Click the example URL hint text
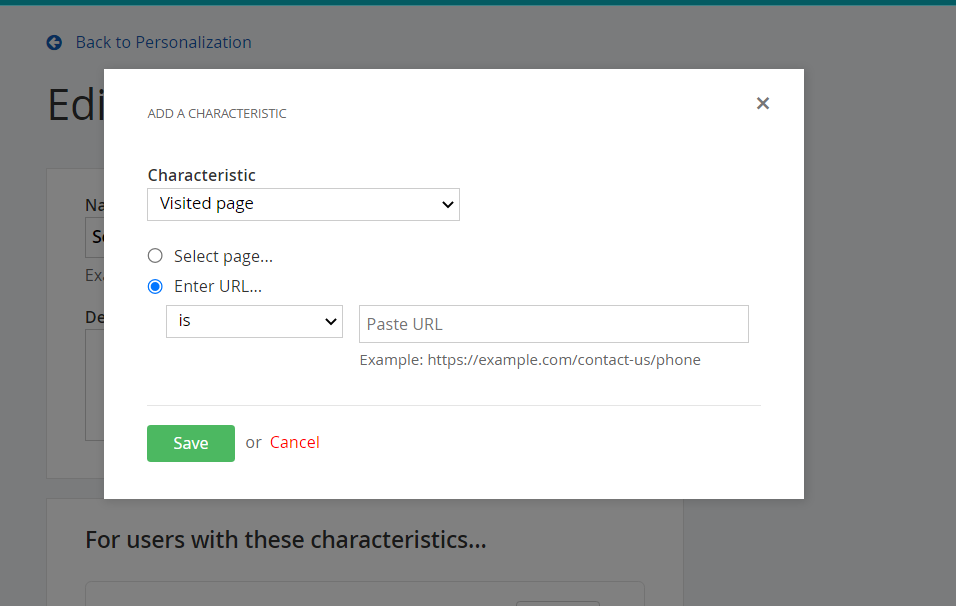This screenshot has height=606, width=956. coord(530,360)
